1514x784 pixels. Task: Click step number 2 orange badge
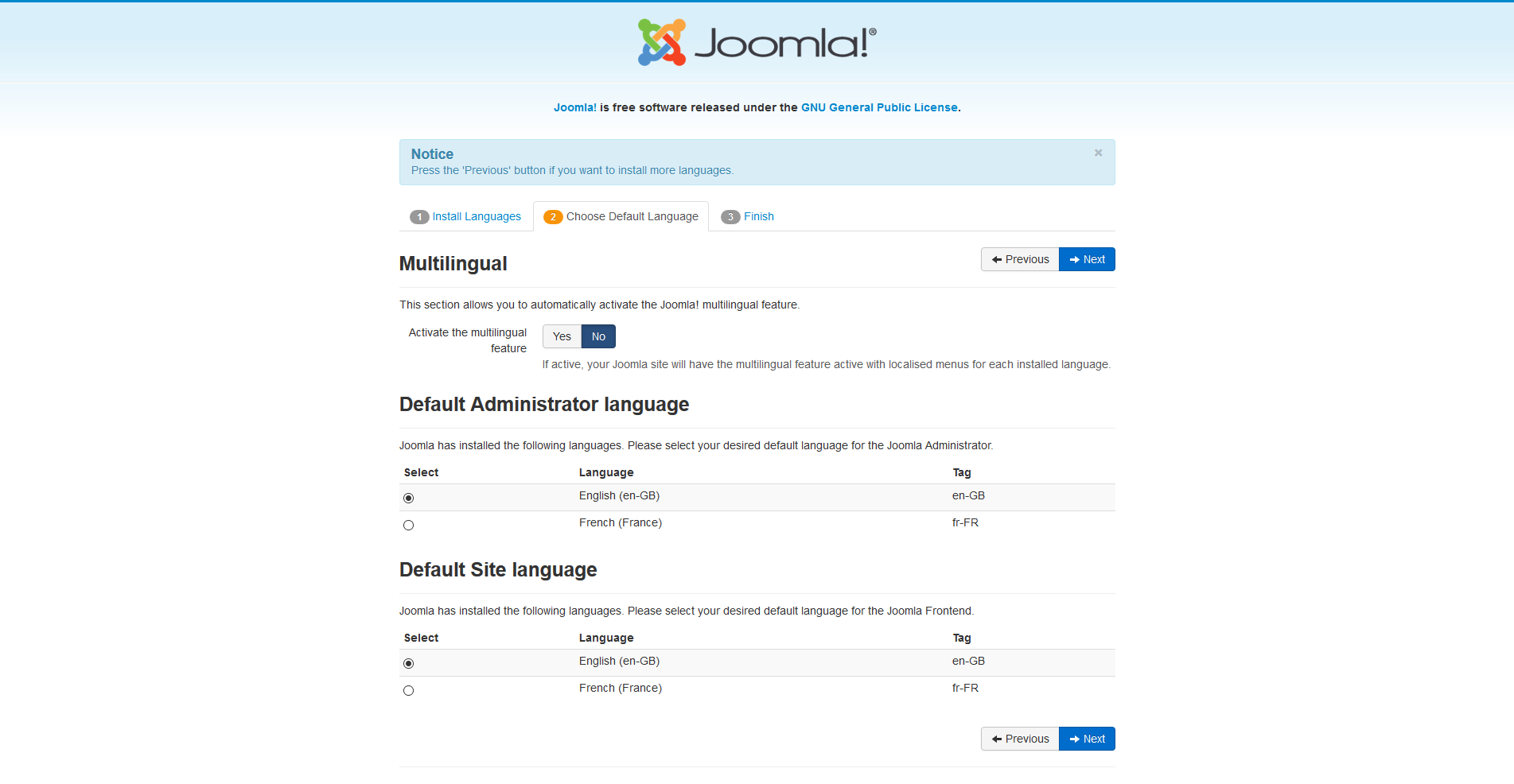553,217
